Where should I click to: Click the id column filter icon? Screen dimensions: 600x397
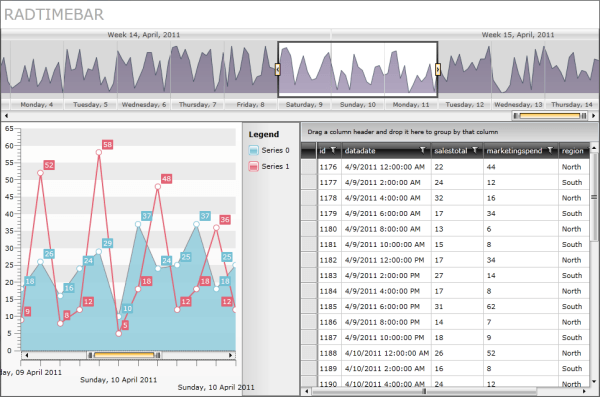tap(333, 150)
